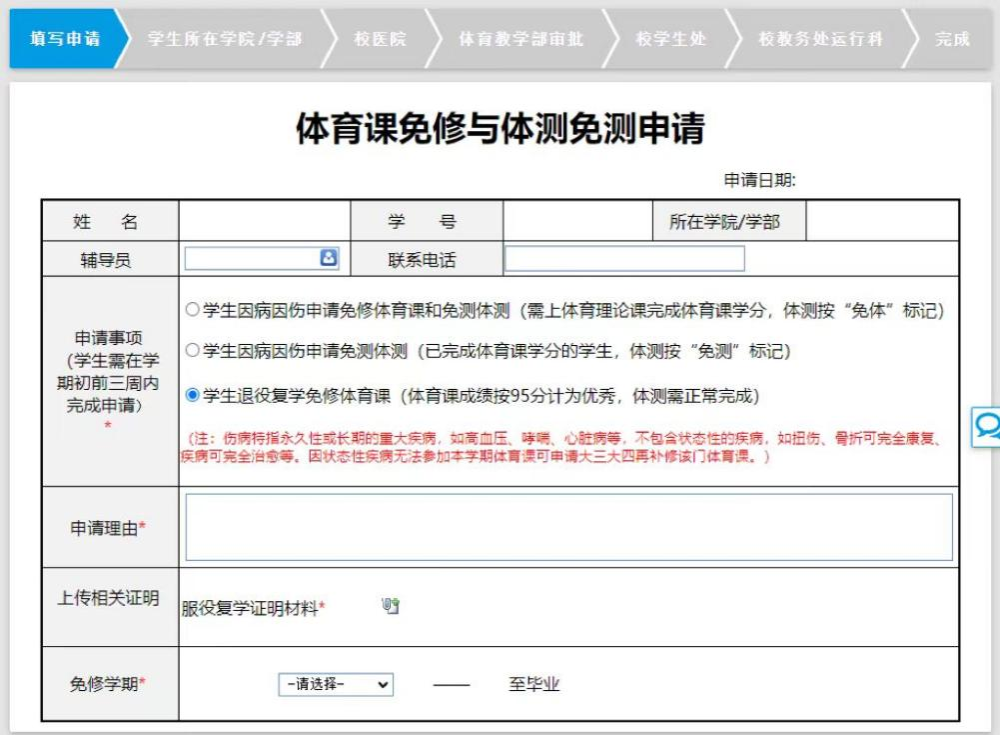This screenshot has height=735, width=1000.
Task: Click the upload attachment icon beside 服役复学证明材料
Action: 391,606
